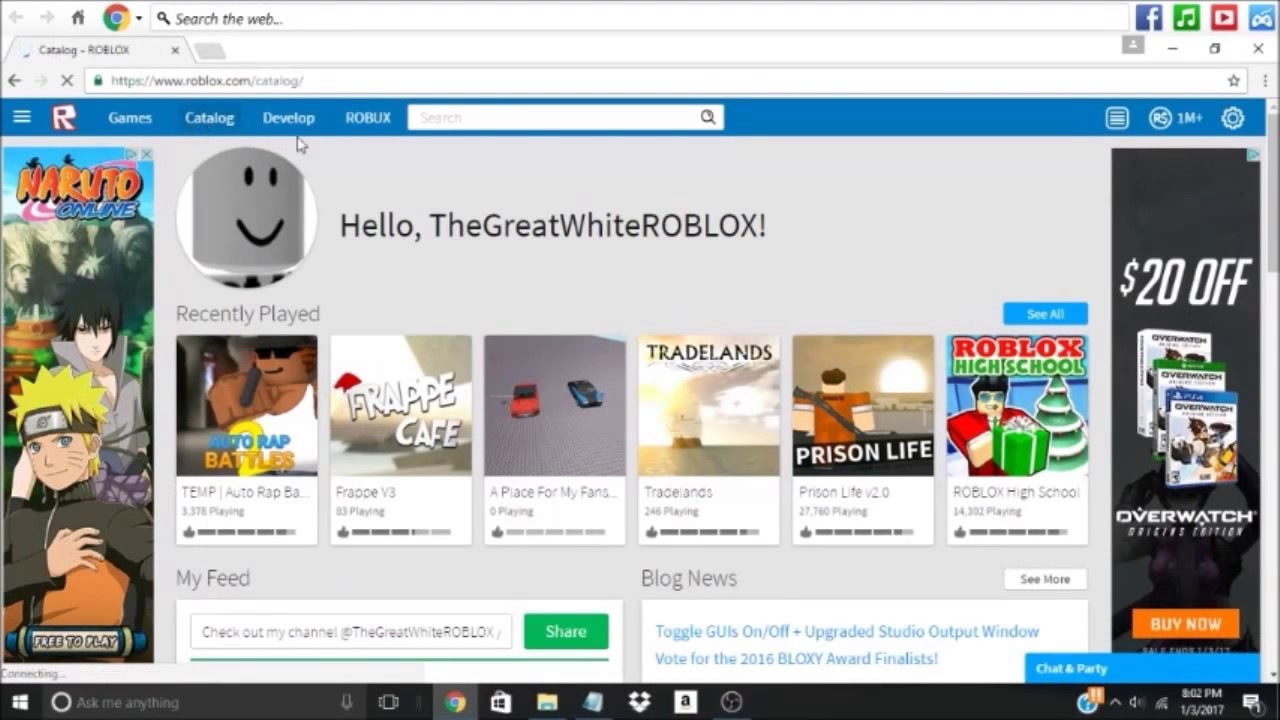Open 'A Place For My Fans' game thumbnail
The height and width of the screenshot is (720, 1280).
555,406
